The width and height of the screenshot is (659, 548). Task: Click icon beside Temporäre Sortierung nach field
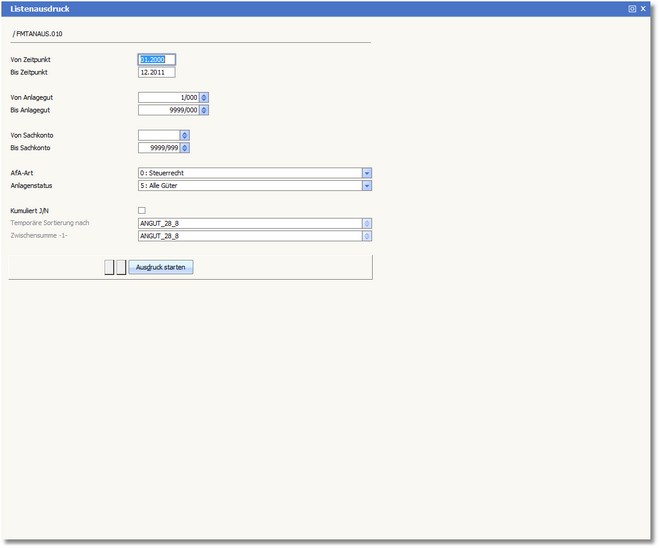tap(367, 223)
